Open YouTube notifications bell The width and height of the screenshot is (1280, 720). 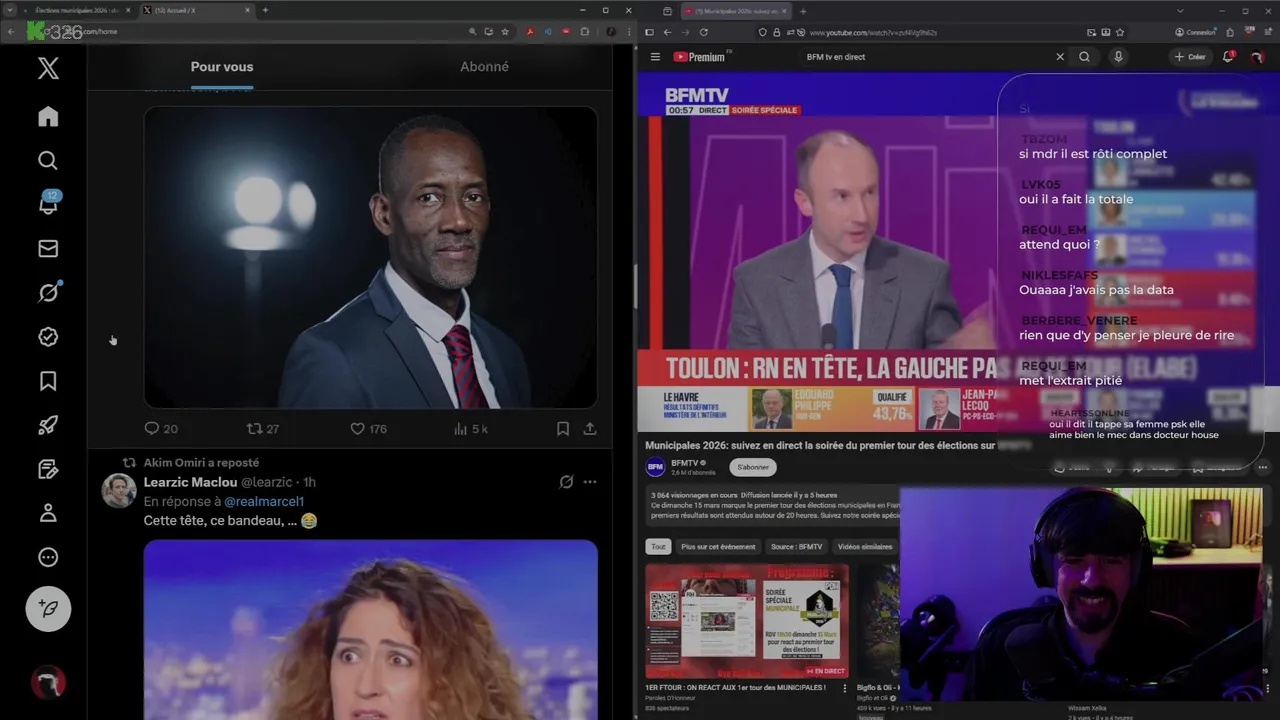[1228, 57]
